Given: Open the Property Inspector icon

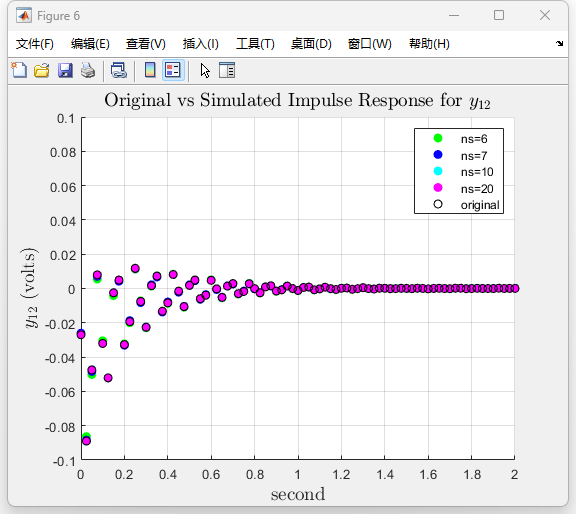Looking at the screenshot, I should point(227,70).
